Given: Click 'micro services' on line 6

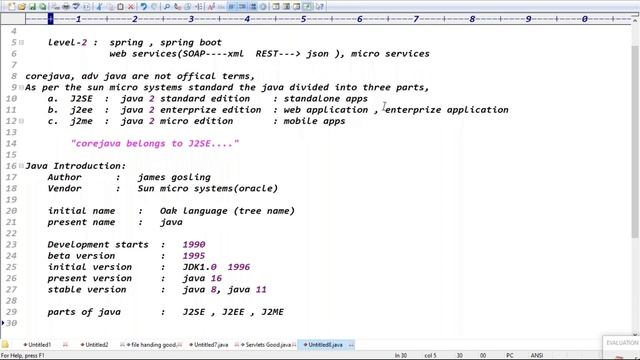Looking at the screenshot, I should point(390,54).
